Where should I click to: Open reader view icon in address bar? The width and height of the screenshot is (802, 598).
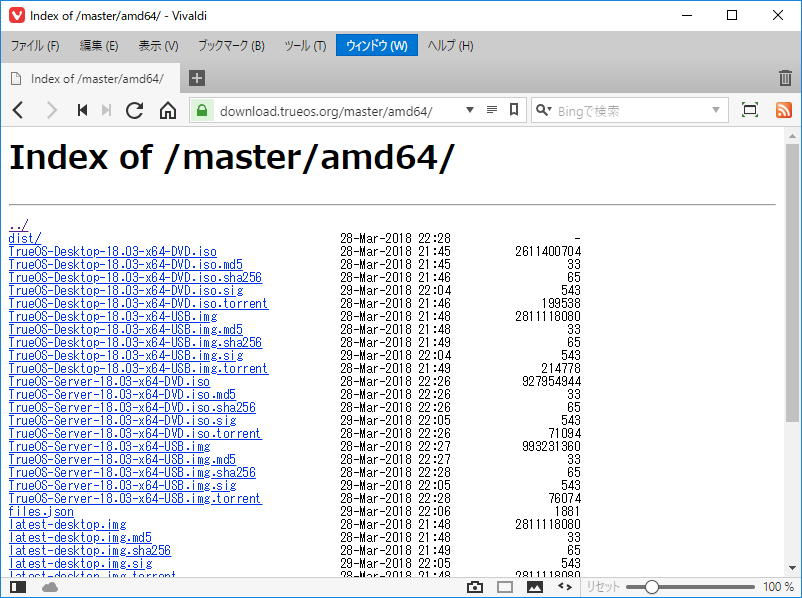pos(492,109)
